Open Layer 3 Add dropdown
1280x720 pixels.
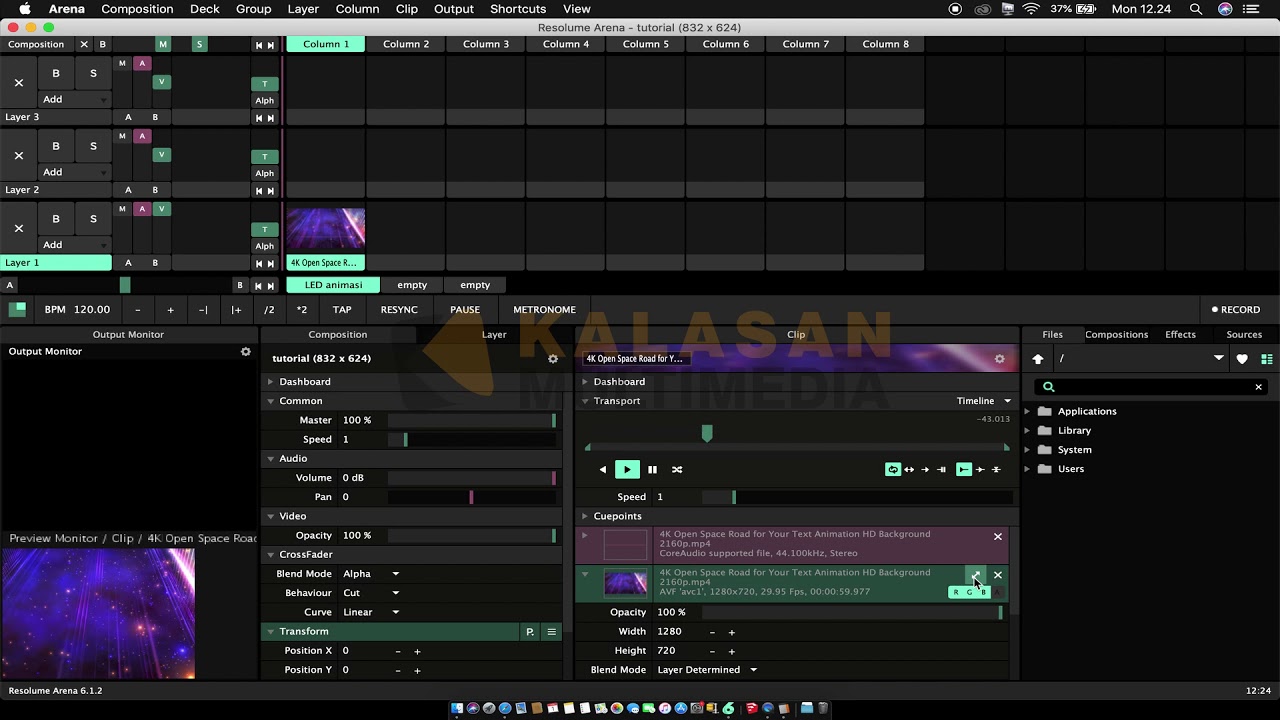pyautogui.click(x=74, y=99)
